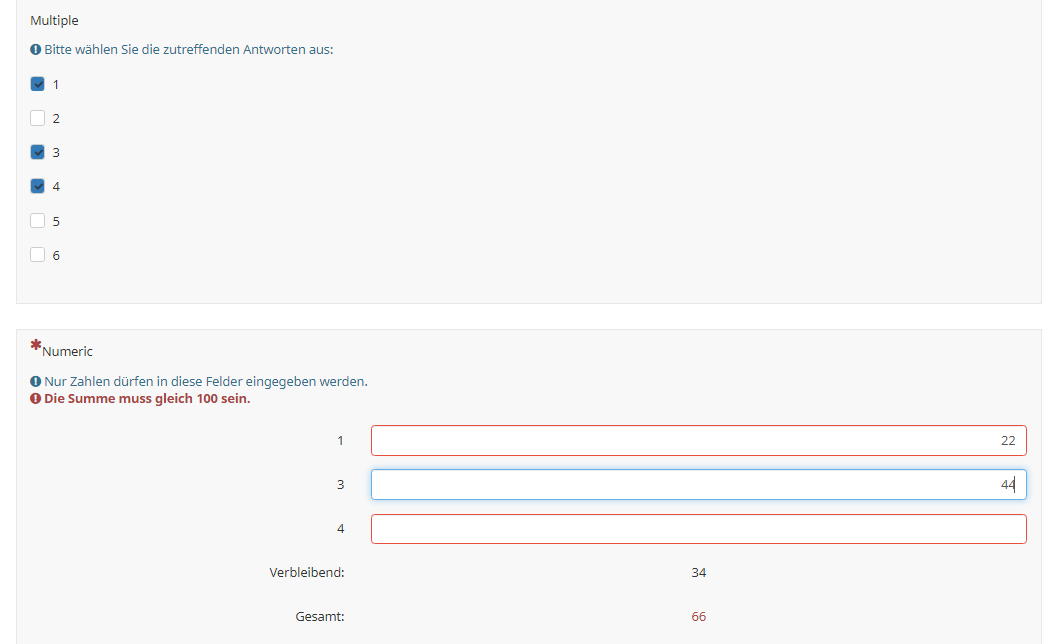Click the info icon beside 'Nur Zahlen dürfen'
1060x644 pixels.
pyautogui.click(x=36, y=381)
